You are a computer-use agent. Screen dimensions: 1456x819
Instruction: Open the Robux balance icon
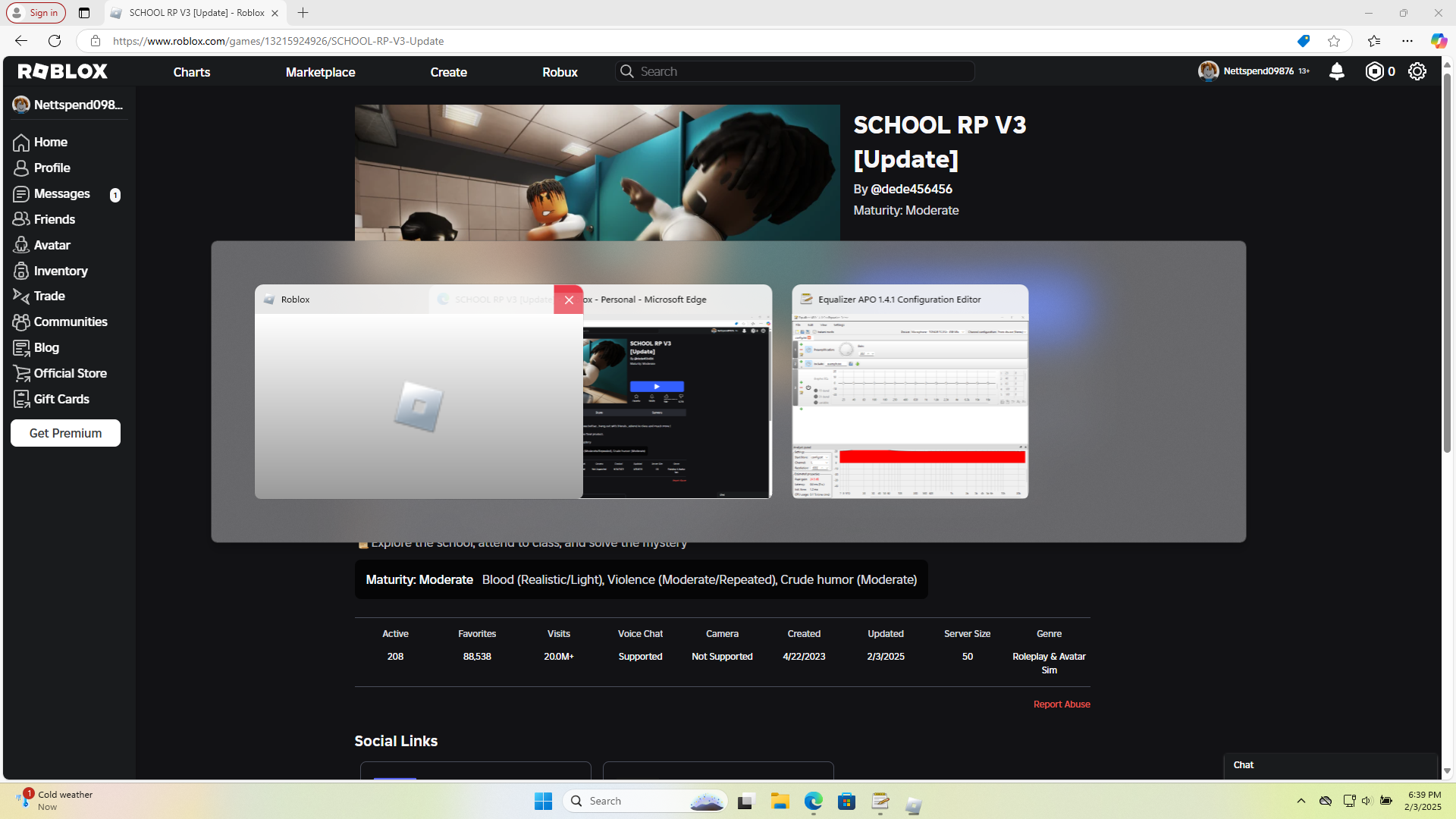tap(1374, 71)
